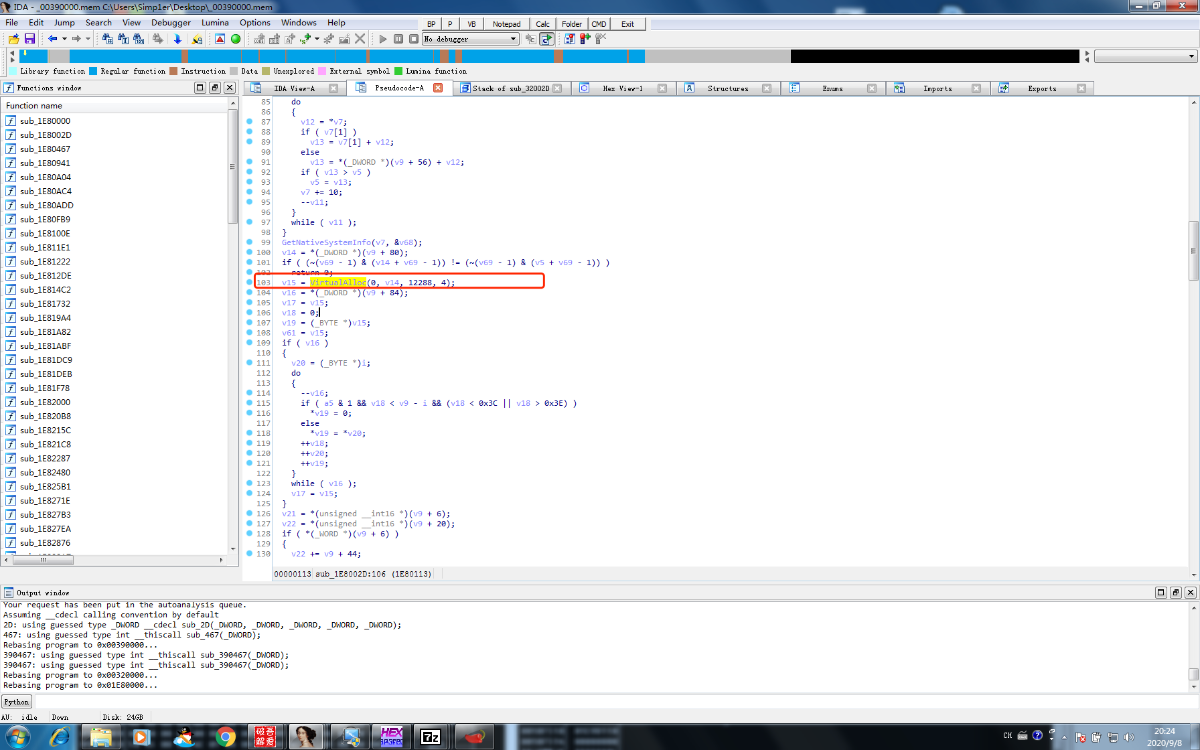Close the Functions window panel
The width and height of the screenshot is (1200, 750).
point(229,88)
